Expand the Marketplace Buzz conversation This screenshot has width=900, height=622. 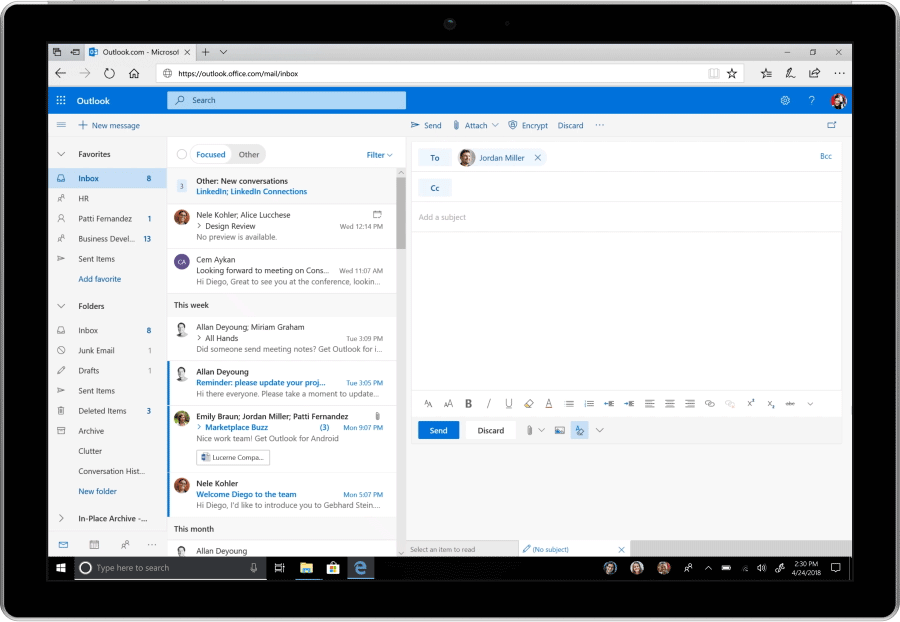point(199,427)
